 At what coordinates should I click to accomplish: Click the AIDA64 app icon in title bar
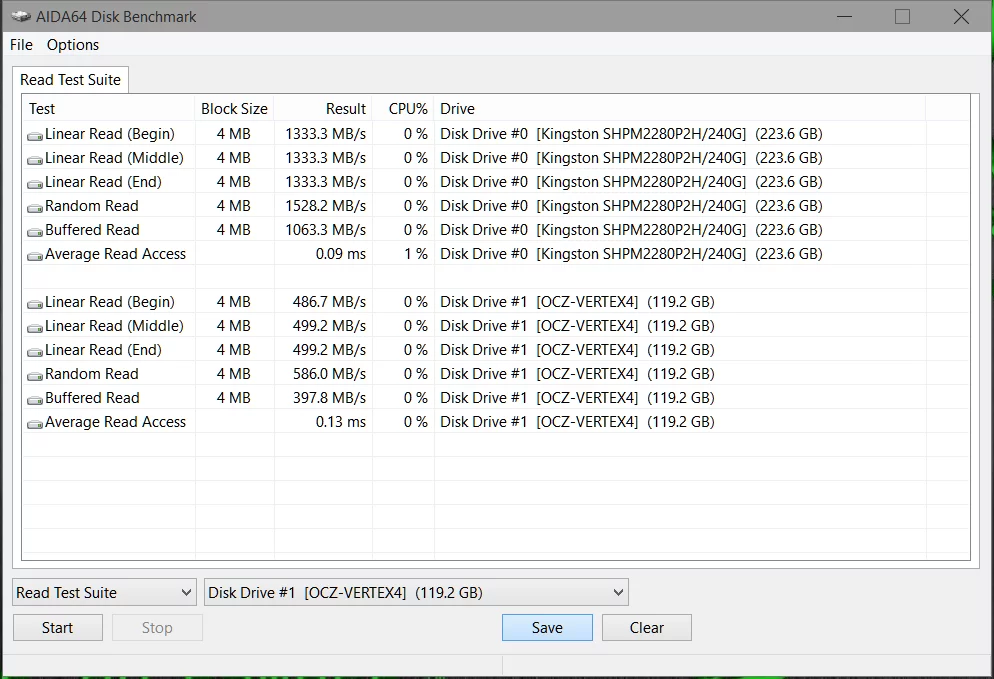click(x=20, y=16)
